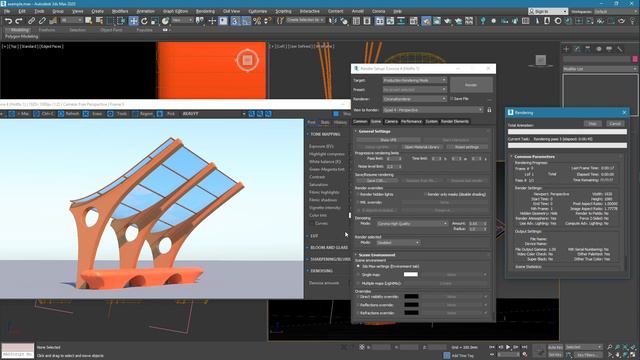The image size is (640, 360).
Task: Toggle Direct visibility override checkbox
Action: tap(358, 297)
